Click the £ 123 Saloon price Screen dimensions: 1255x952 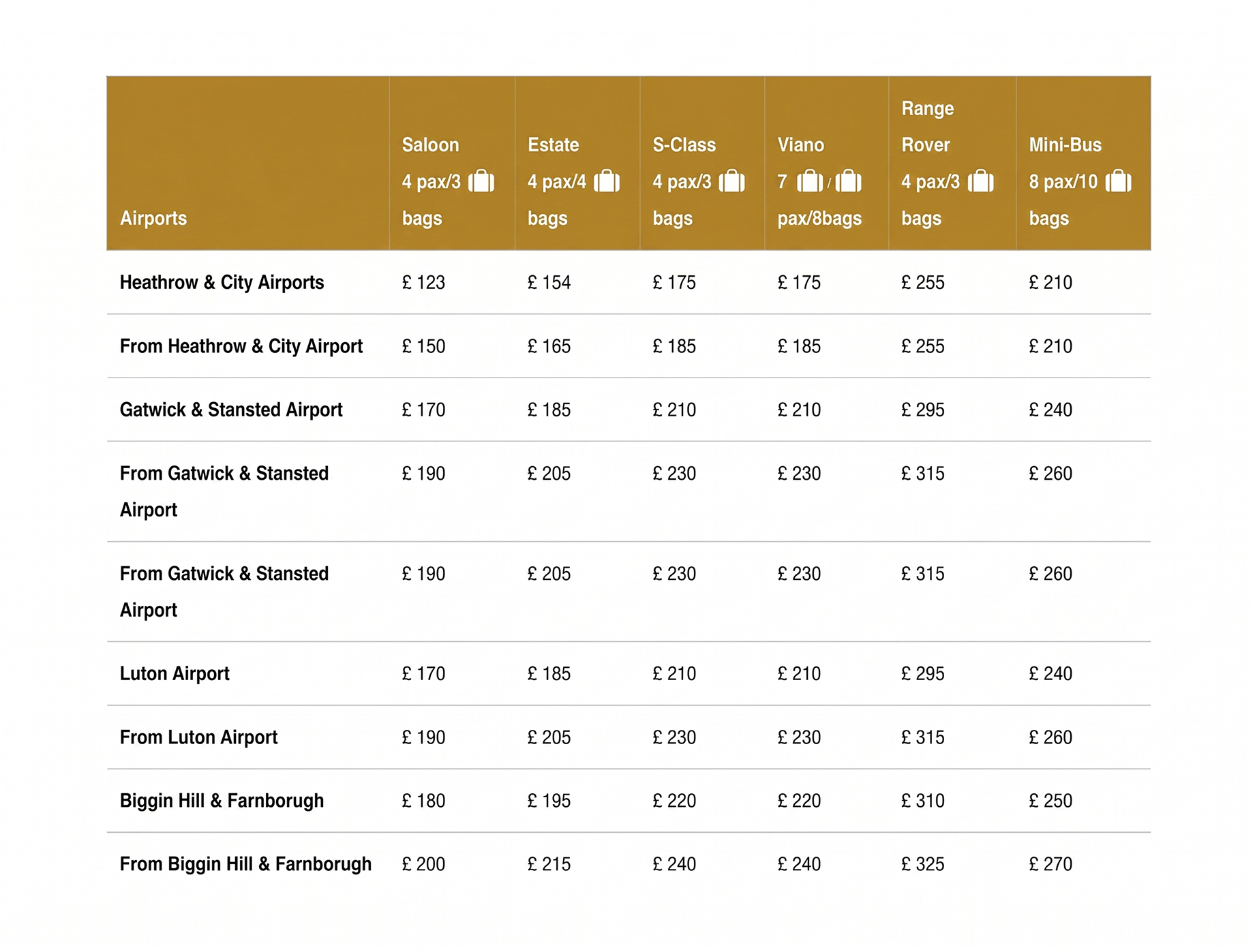tap(423, 282)
